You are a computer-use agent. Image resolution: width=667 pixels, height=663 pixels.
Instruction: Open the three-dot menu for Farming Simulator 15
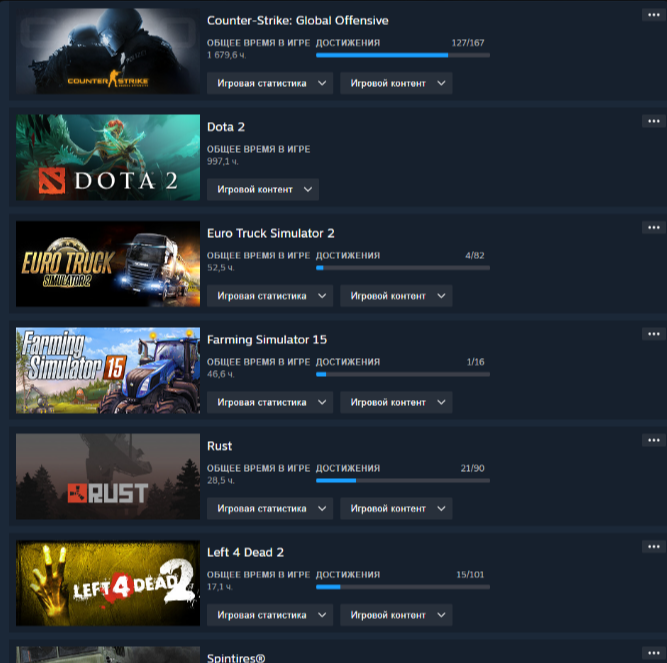(x=654, y=334)
